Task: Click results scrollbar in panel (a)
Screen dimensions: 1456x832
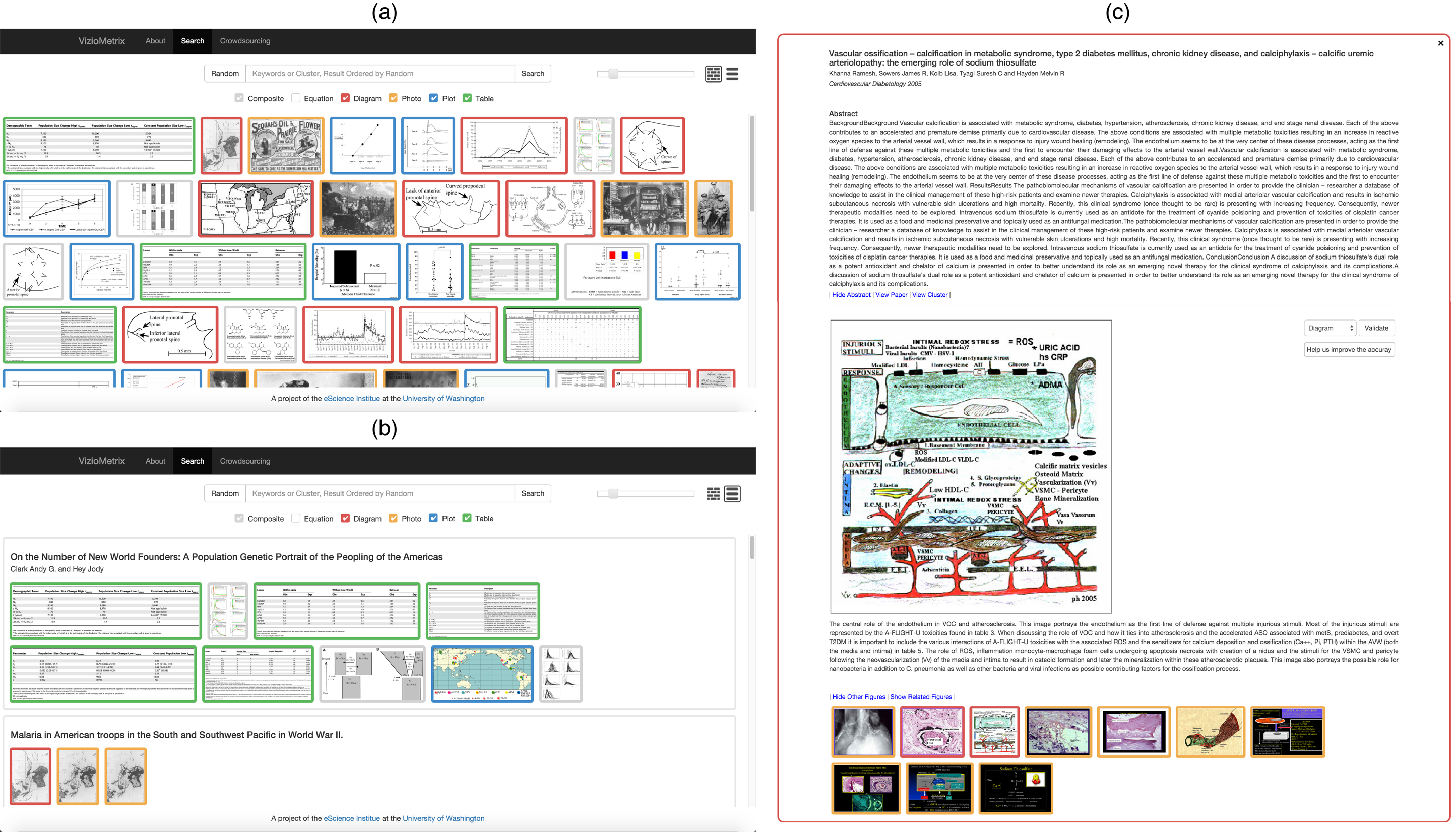Action: [752, 163]
